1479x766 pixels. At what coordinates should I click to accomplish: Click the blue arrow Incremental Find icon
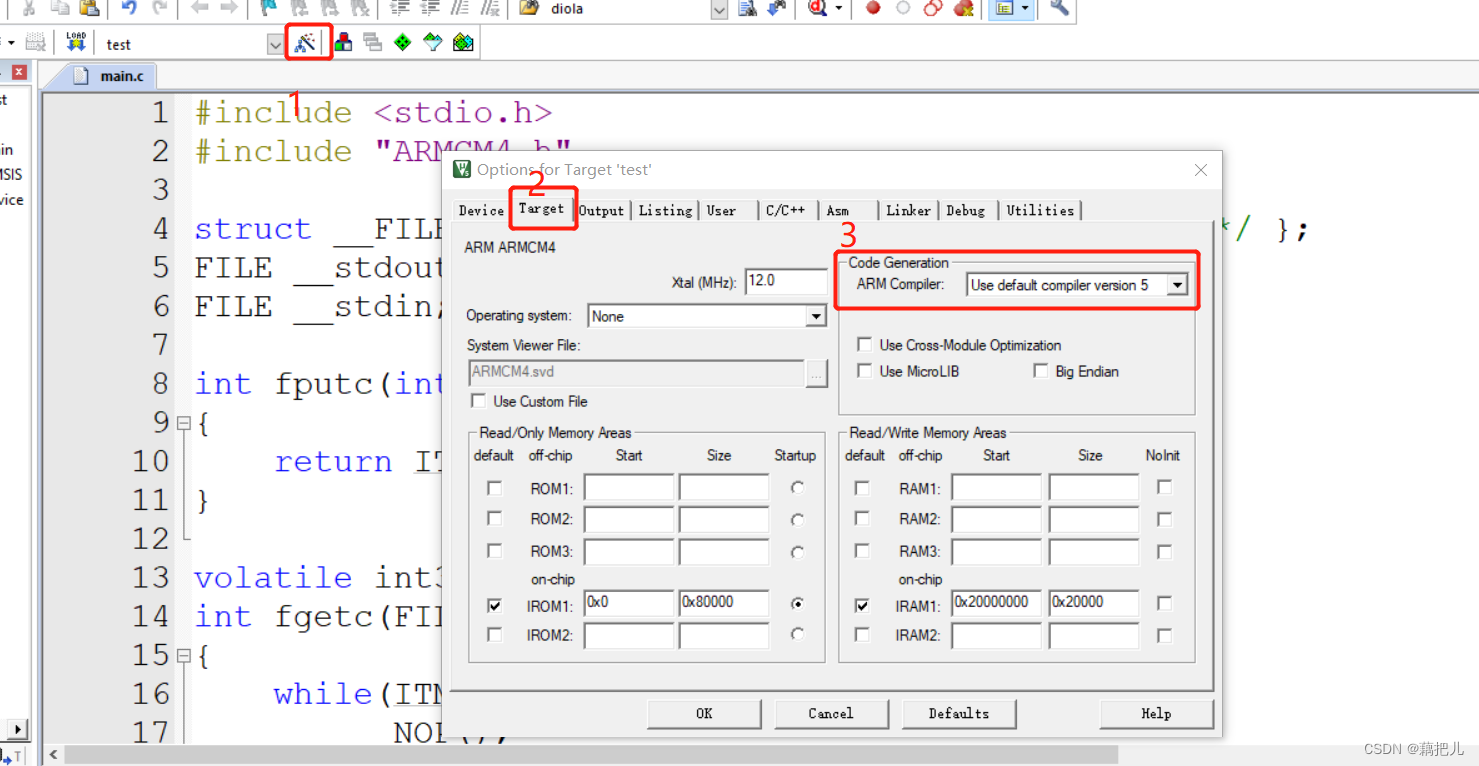(x=777, y=8)
